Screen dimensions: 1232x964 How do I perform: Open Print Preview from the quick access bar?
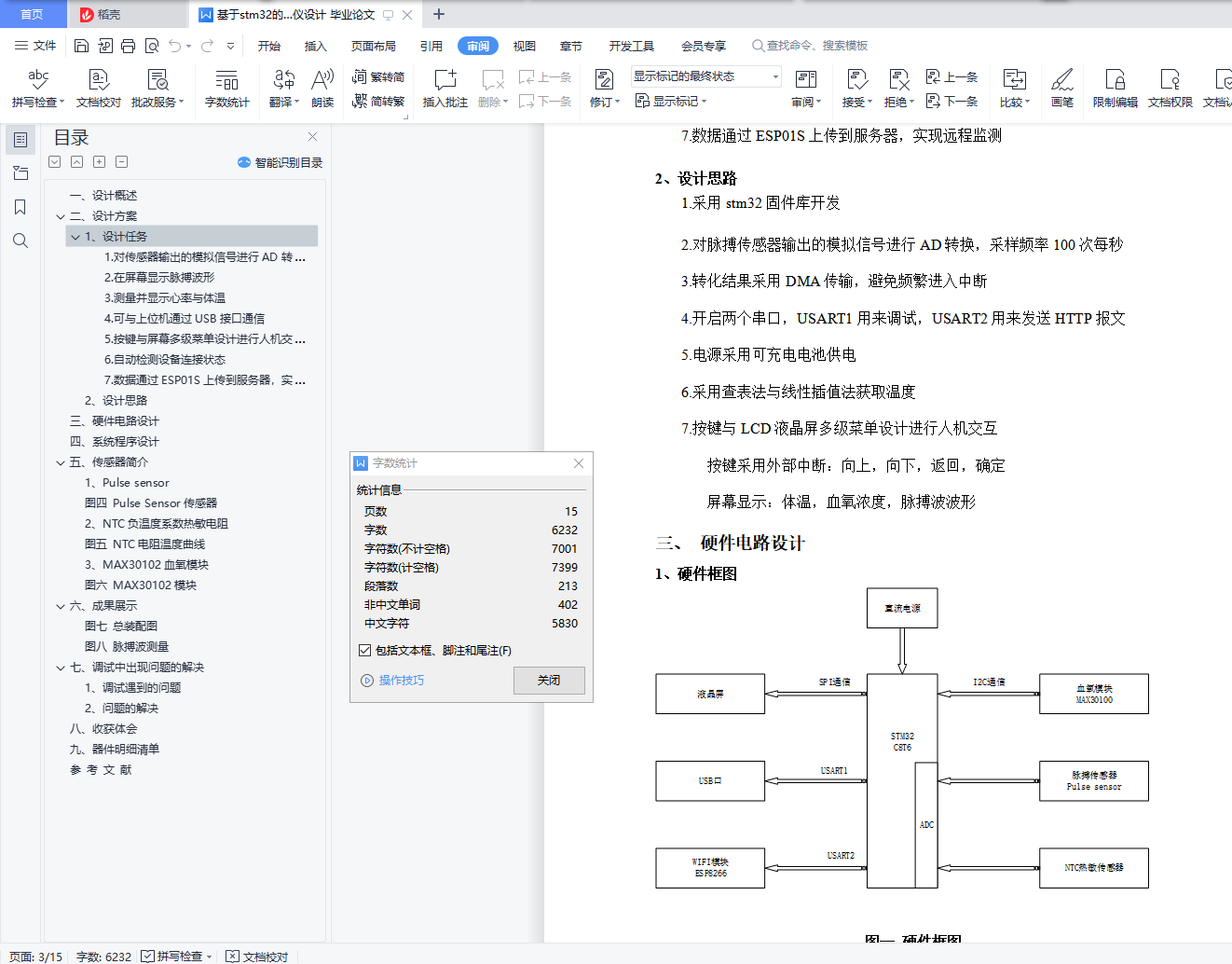coord(151,46)
